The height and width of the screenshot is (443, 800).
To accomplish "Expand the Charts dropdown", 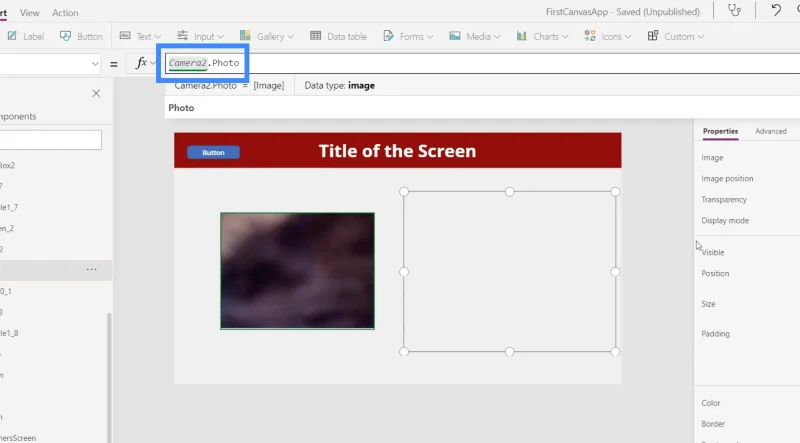I will [x=542, y=36].
